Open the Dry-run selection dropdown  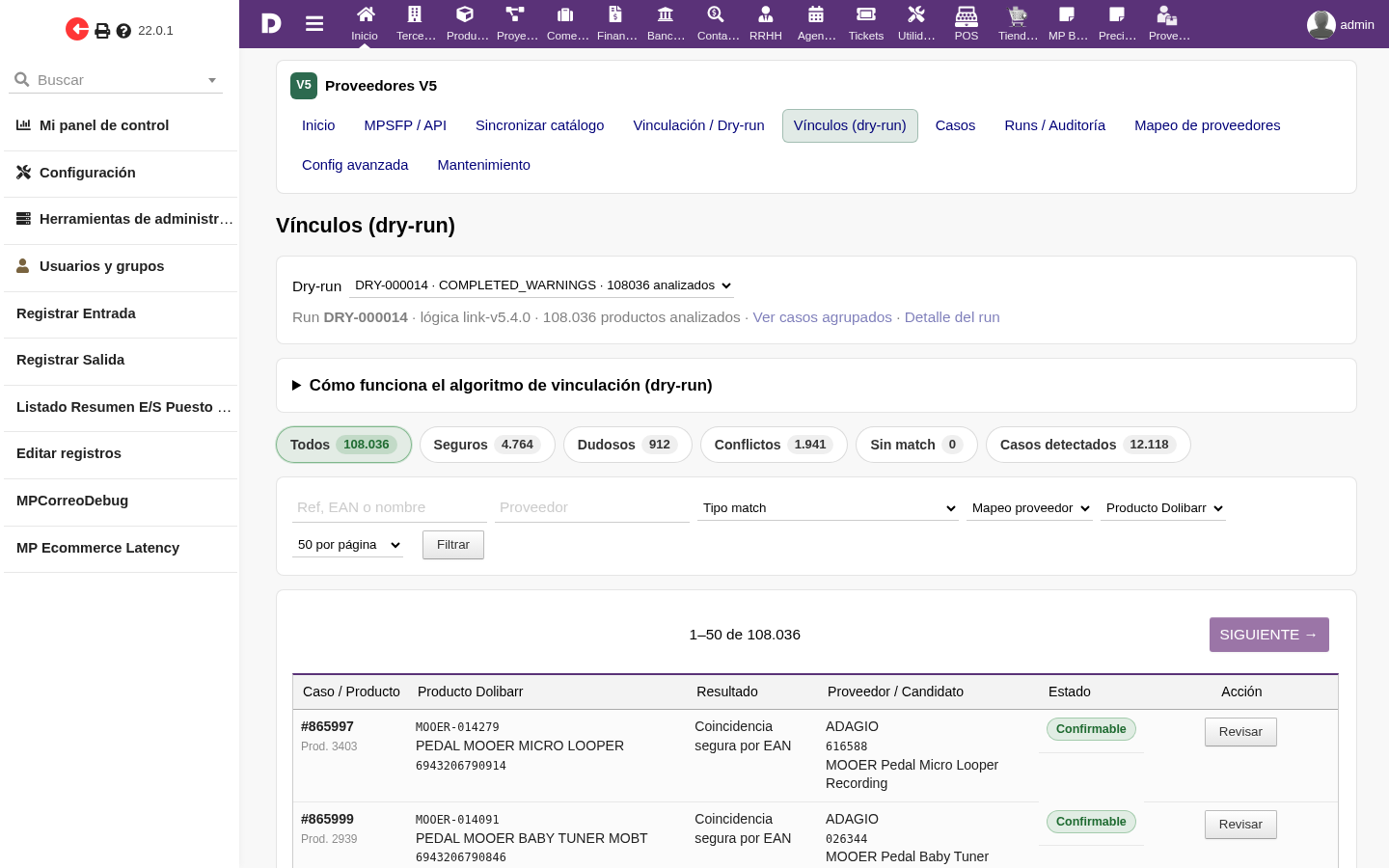(542, 285)
